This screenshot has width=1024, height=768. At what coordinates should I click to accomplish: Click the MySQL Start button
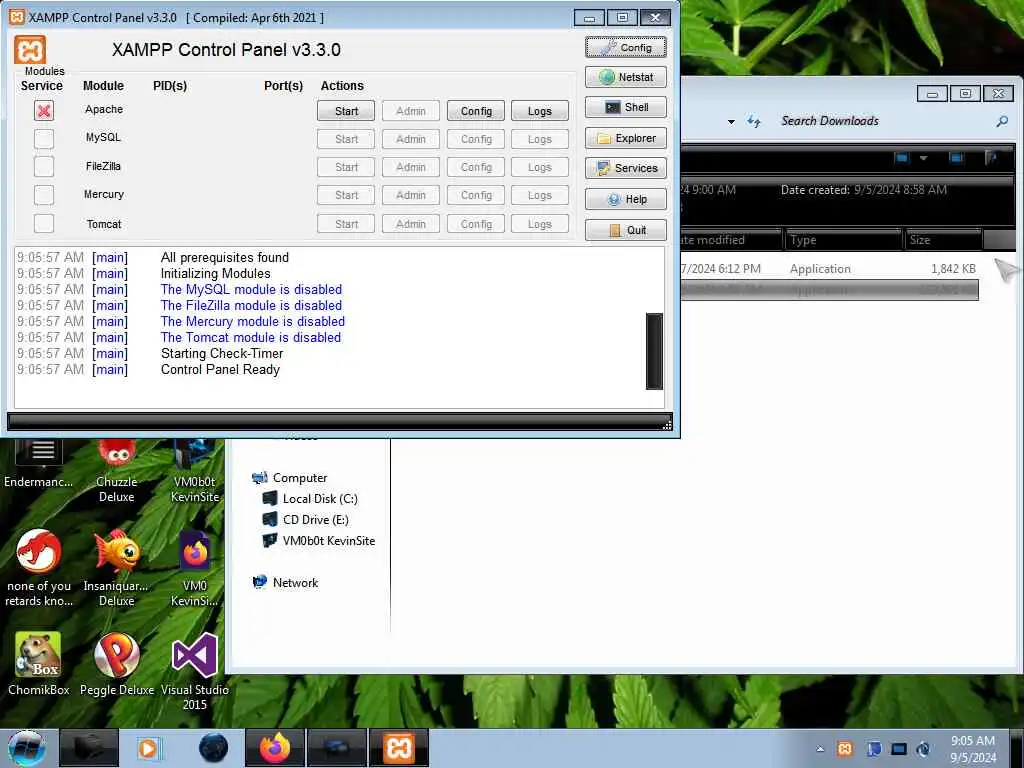coord(346,139)
